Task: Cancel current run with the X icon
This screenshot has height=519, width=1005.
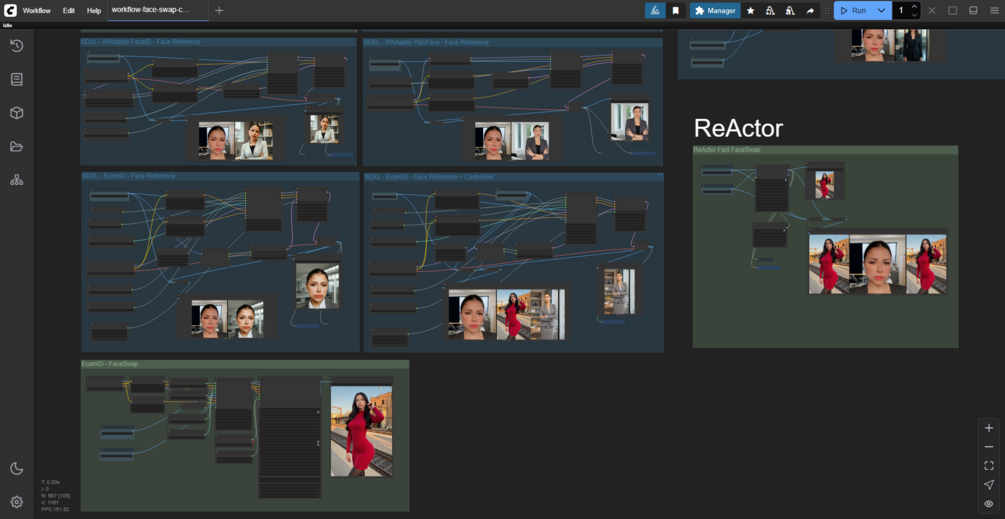Action: 932,10
